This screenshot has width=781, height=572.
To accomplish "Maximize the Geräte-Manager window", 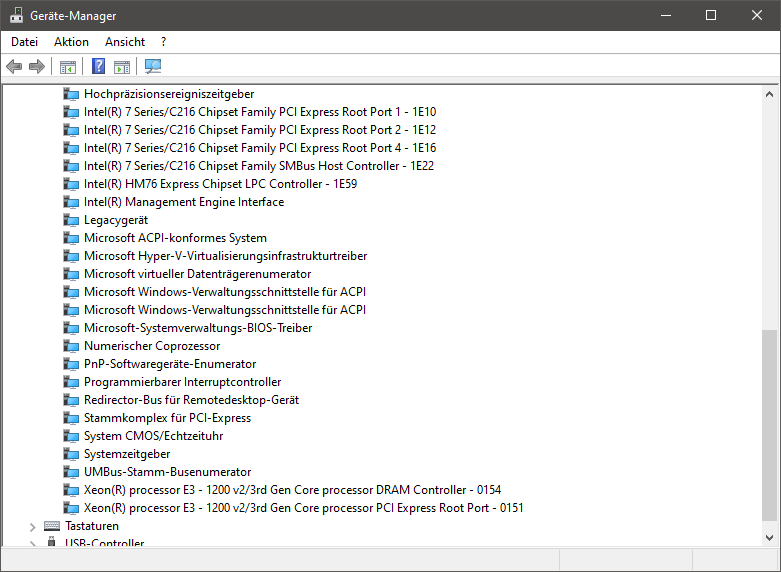I will click(711, 15).
